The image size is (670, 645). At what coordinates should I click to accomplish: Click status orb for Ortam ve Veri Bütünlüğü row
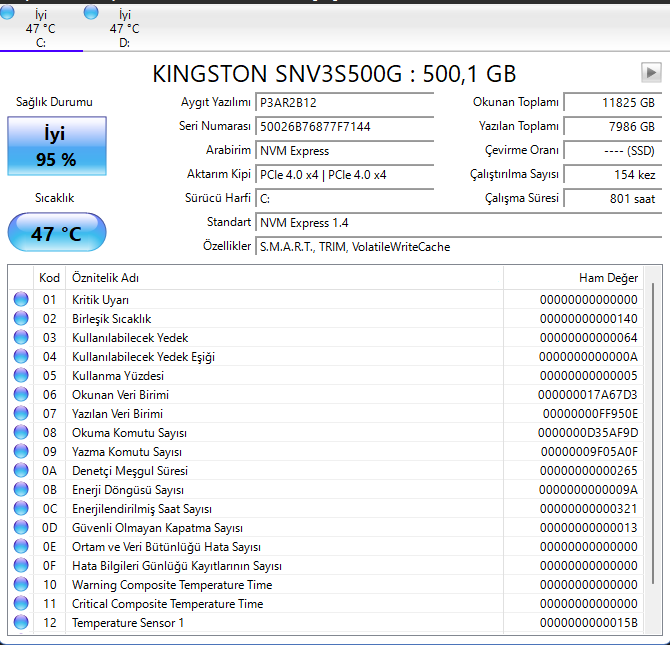(x=21, y=546)
